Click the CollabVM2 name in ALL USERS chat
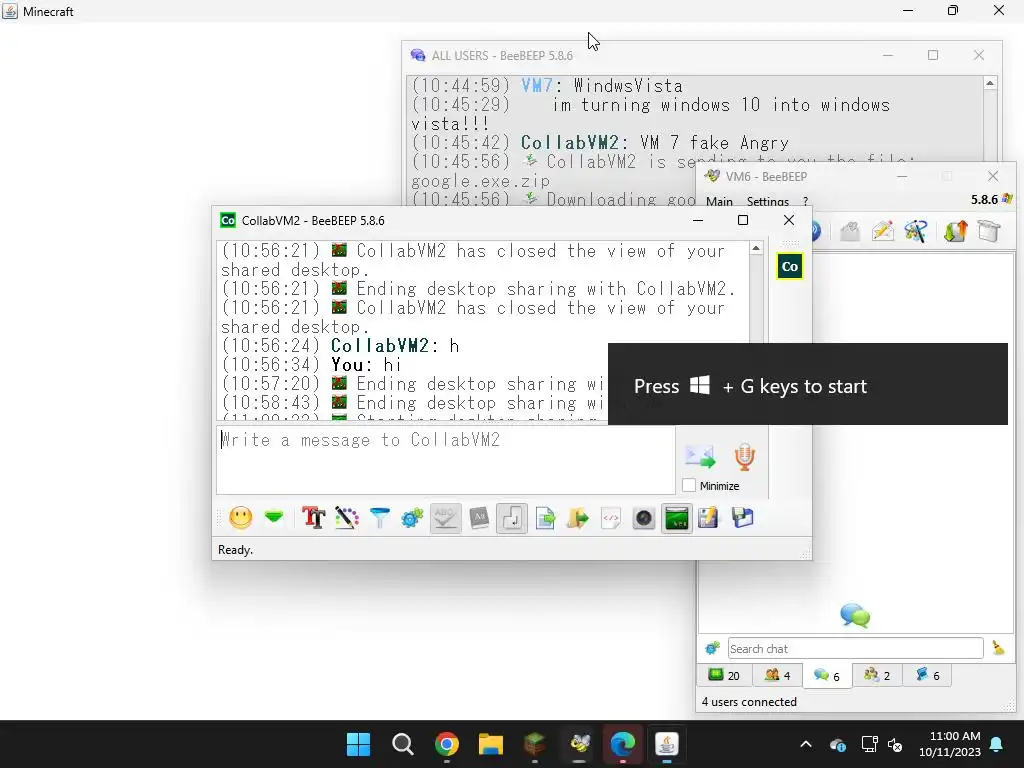This screenshot has width=1024, height=768. tap(569, 143)
